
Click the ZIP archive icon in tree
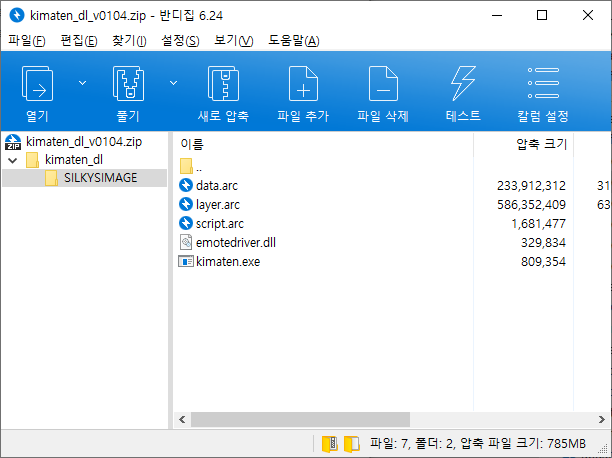tap(13, 142)
